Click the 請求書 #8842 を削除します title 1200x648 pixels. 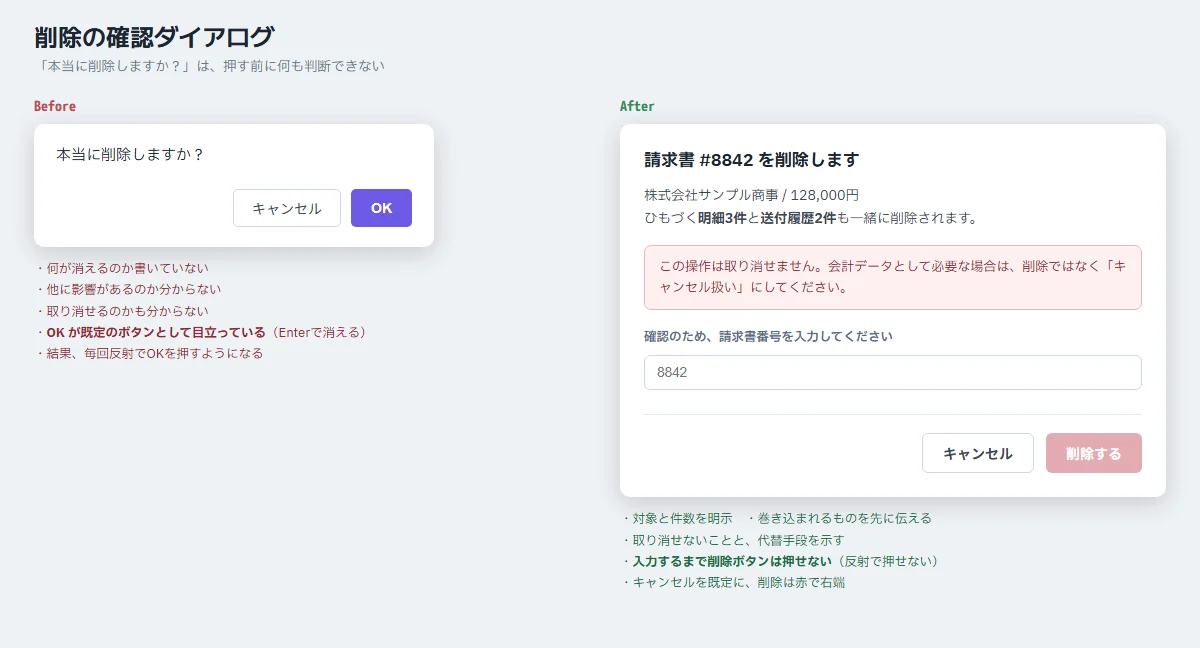click(752, 160)
